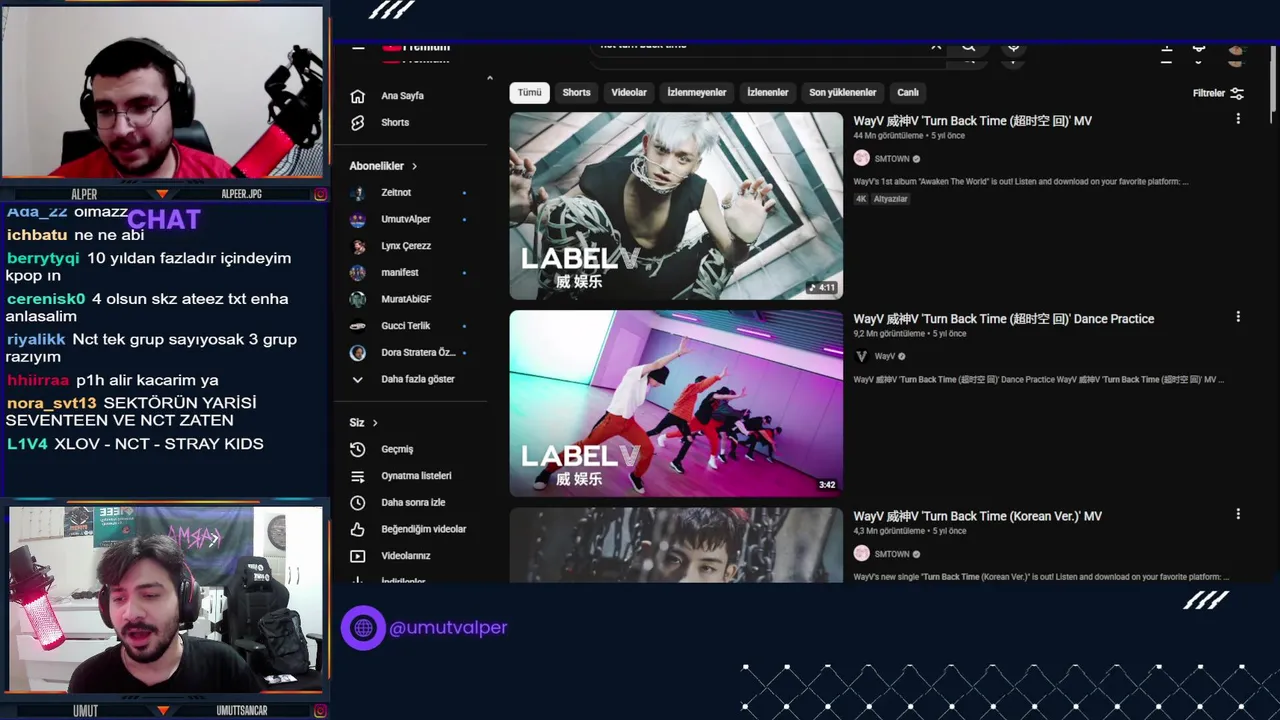Open the 'Ana Sayfa' sidebar label
Viewport: 1280px width, 720px height.
point(402,96)
